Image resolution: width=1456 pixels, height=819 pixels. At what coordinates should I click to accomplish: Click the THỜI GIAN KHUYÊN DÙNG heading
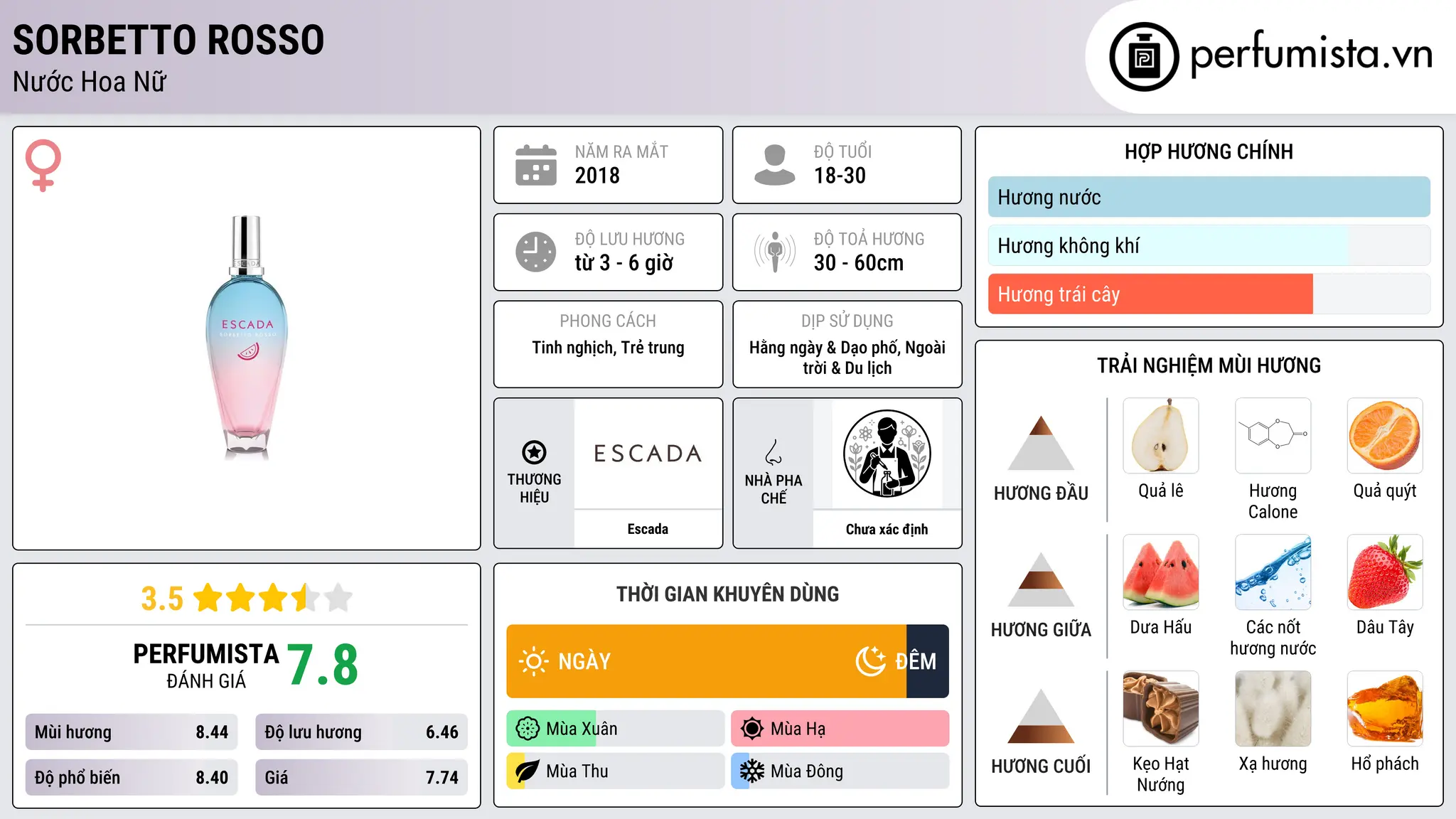[x=727, y=594]
